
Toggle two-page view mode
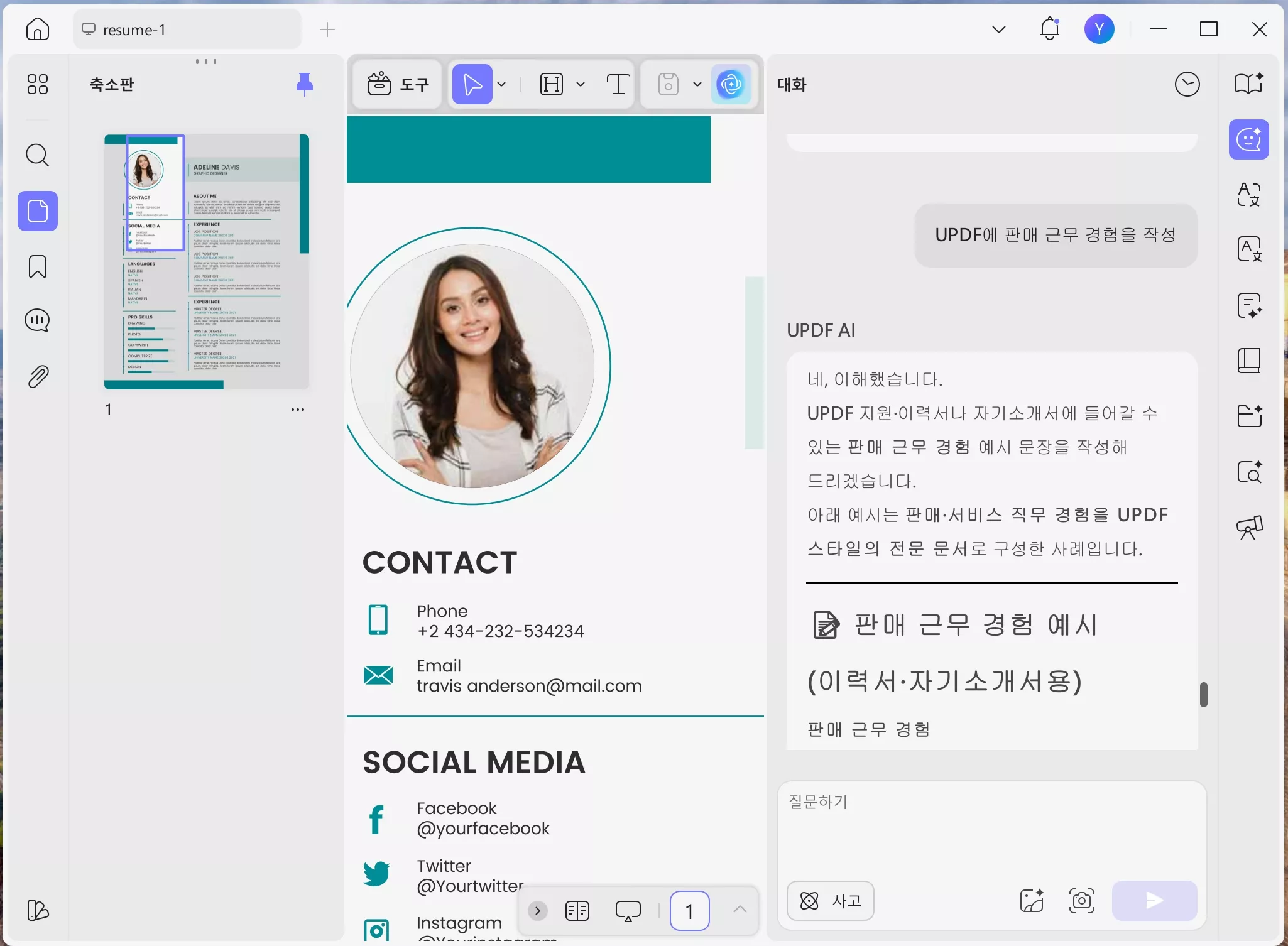point(577,911)
